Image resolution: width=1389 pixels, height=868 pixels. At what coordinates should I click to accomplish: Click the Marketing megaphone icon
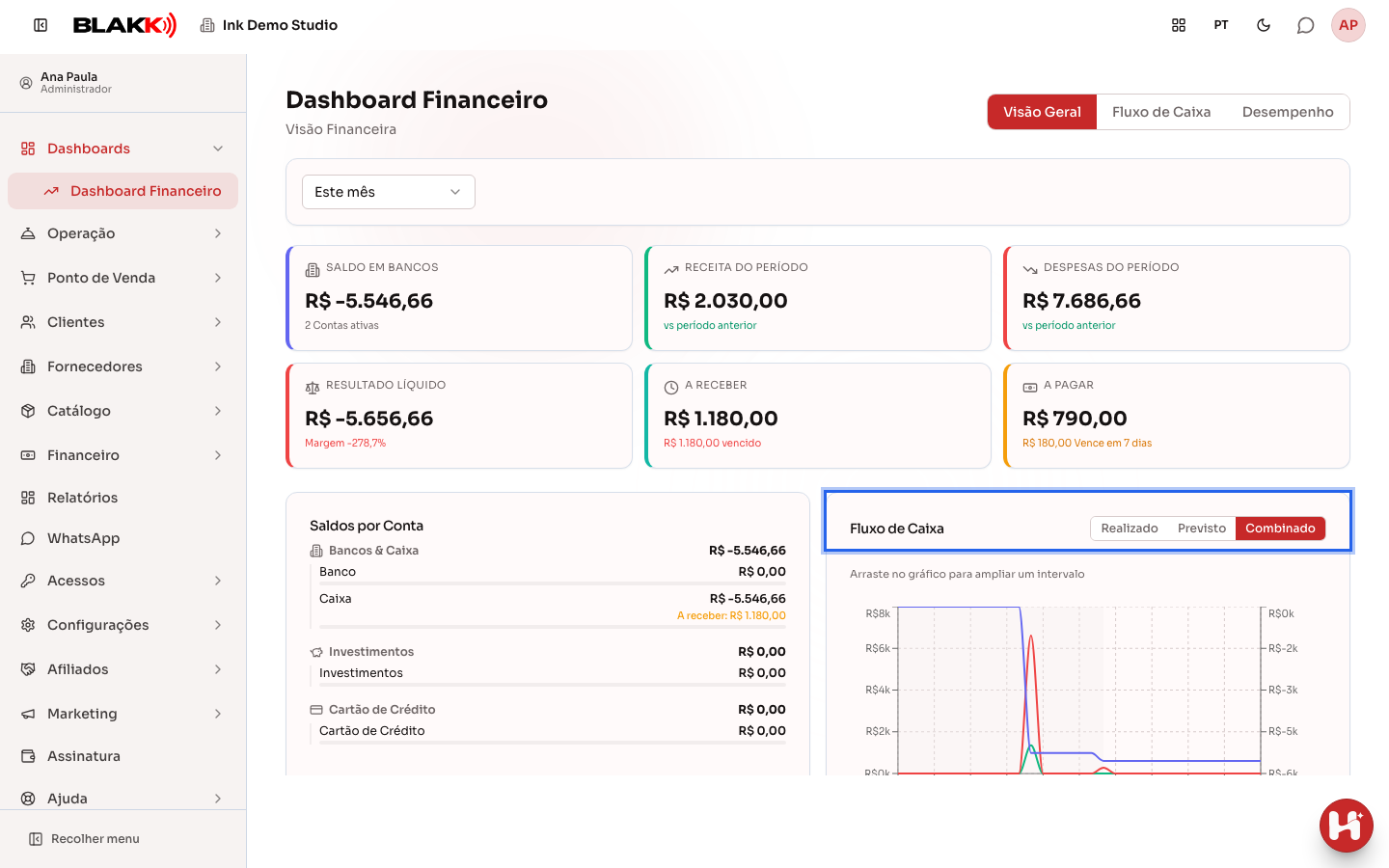coord(28,714)
